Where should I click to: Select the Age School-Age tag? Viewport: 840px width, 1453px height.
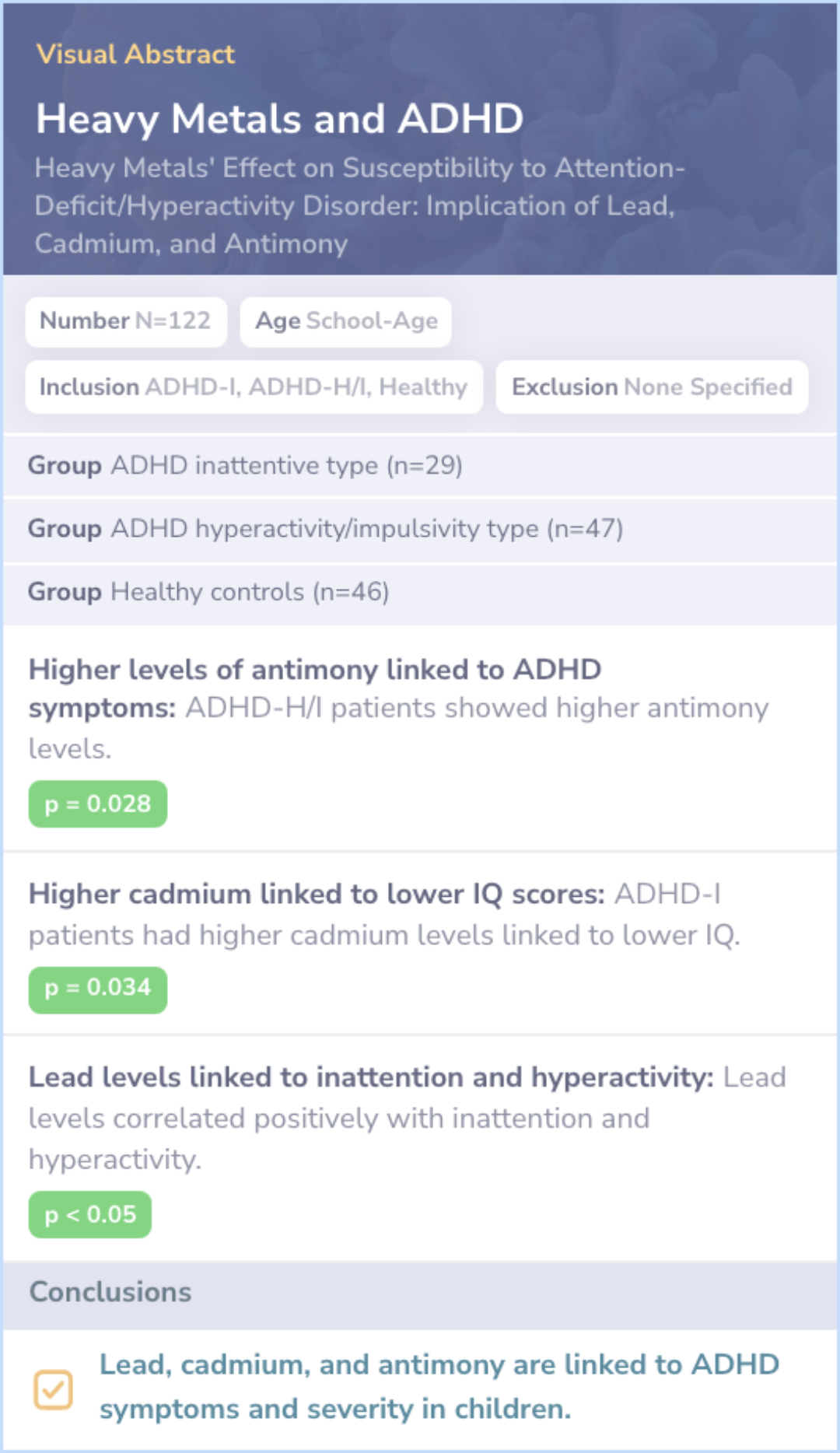tap(346, 321)
